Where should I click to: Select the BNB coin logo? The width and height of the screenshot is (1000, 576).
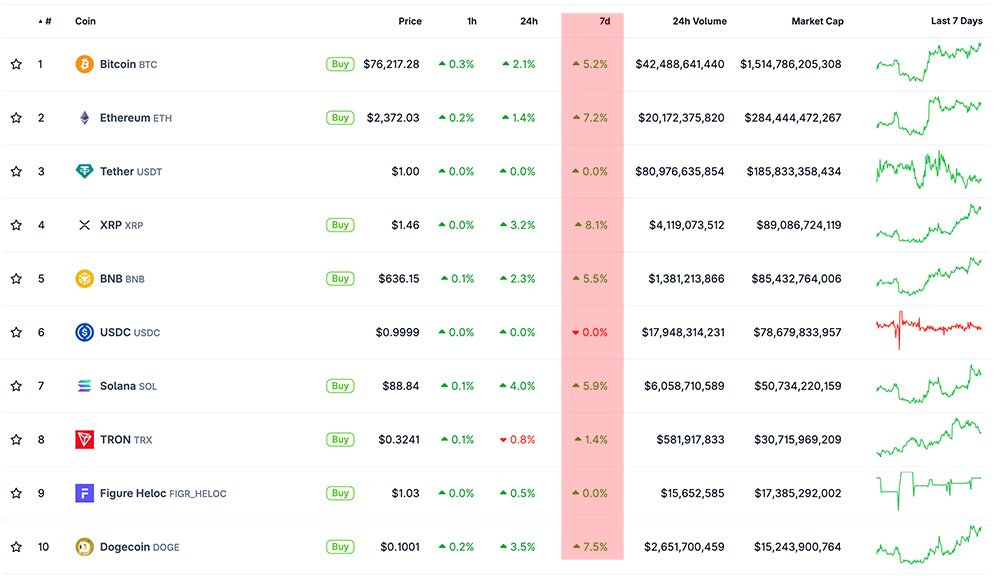(x=85, y=278)
